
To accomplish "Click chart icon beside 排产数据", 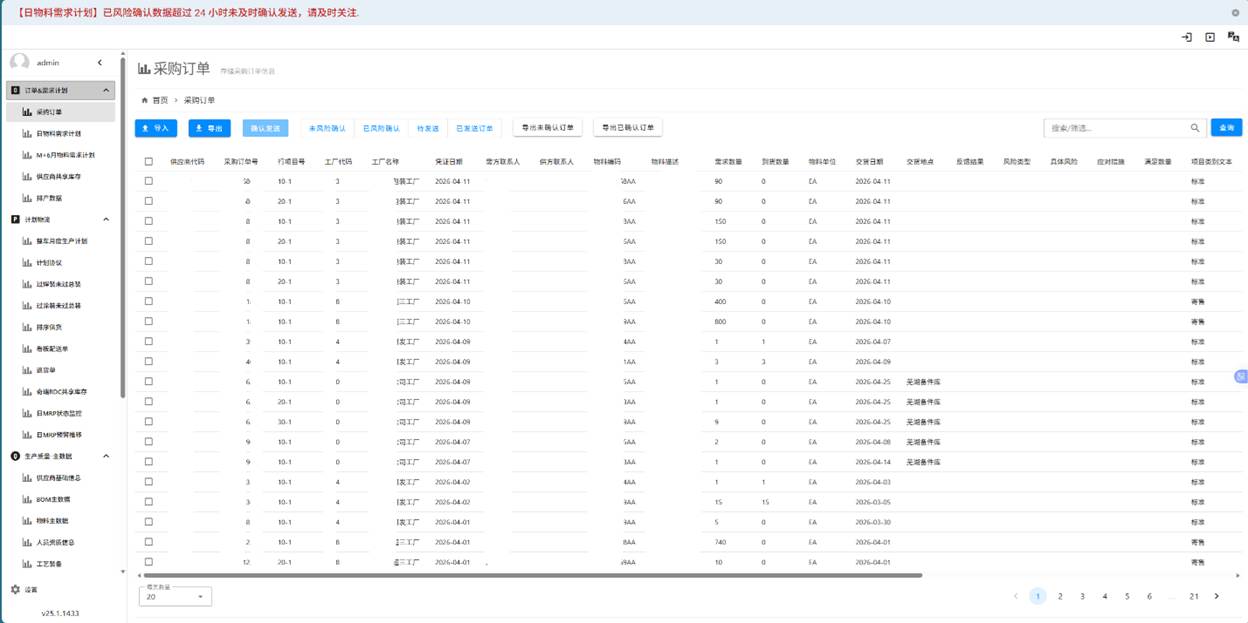I will pos(27,198).
